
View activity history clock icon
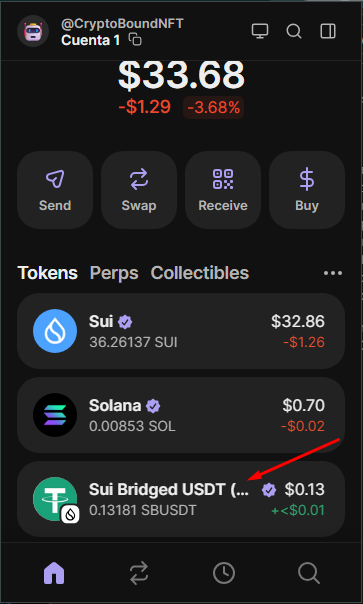[224, 573]
